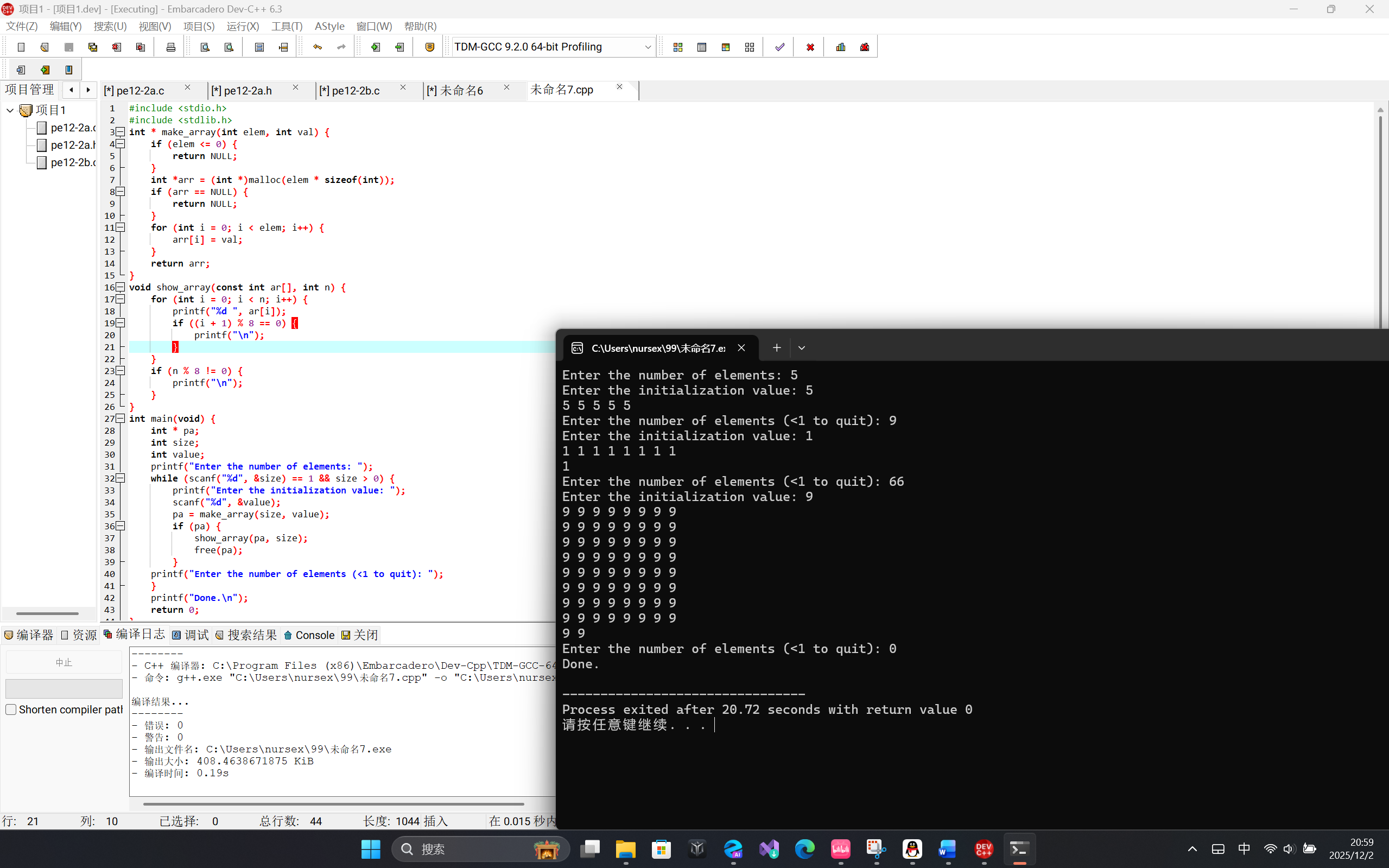
Task: Collapse make_array function fold box at line 3
Action: (120, 132)
